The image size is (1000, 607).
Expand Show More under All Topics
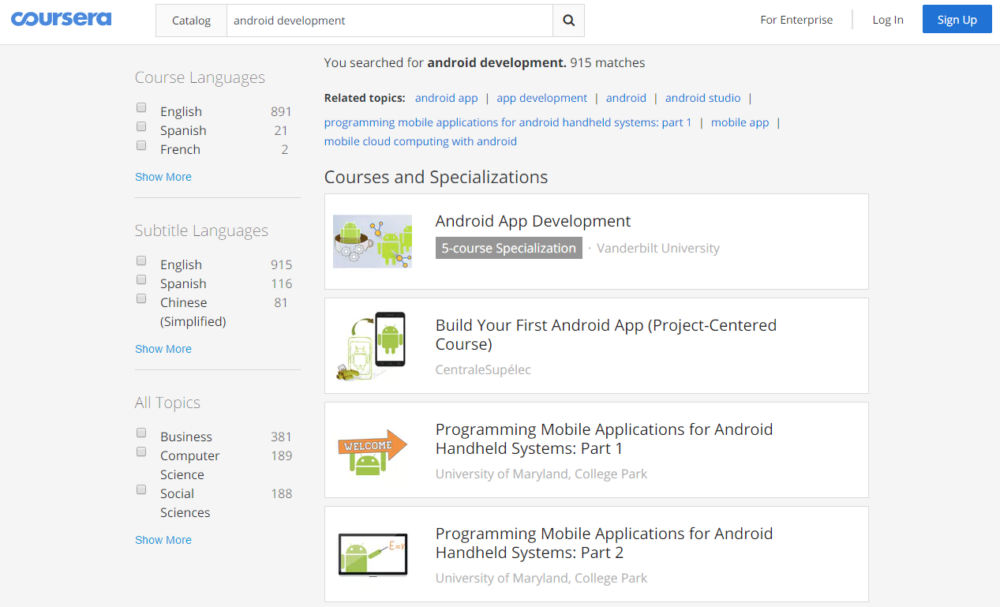pos(163,540)
